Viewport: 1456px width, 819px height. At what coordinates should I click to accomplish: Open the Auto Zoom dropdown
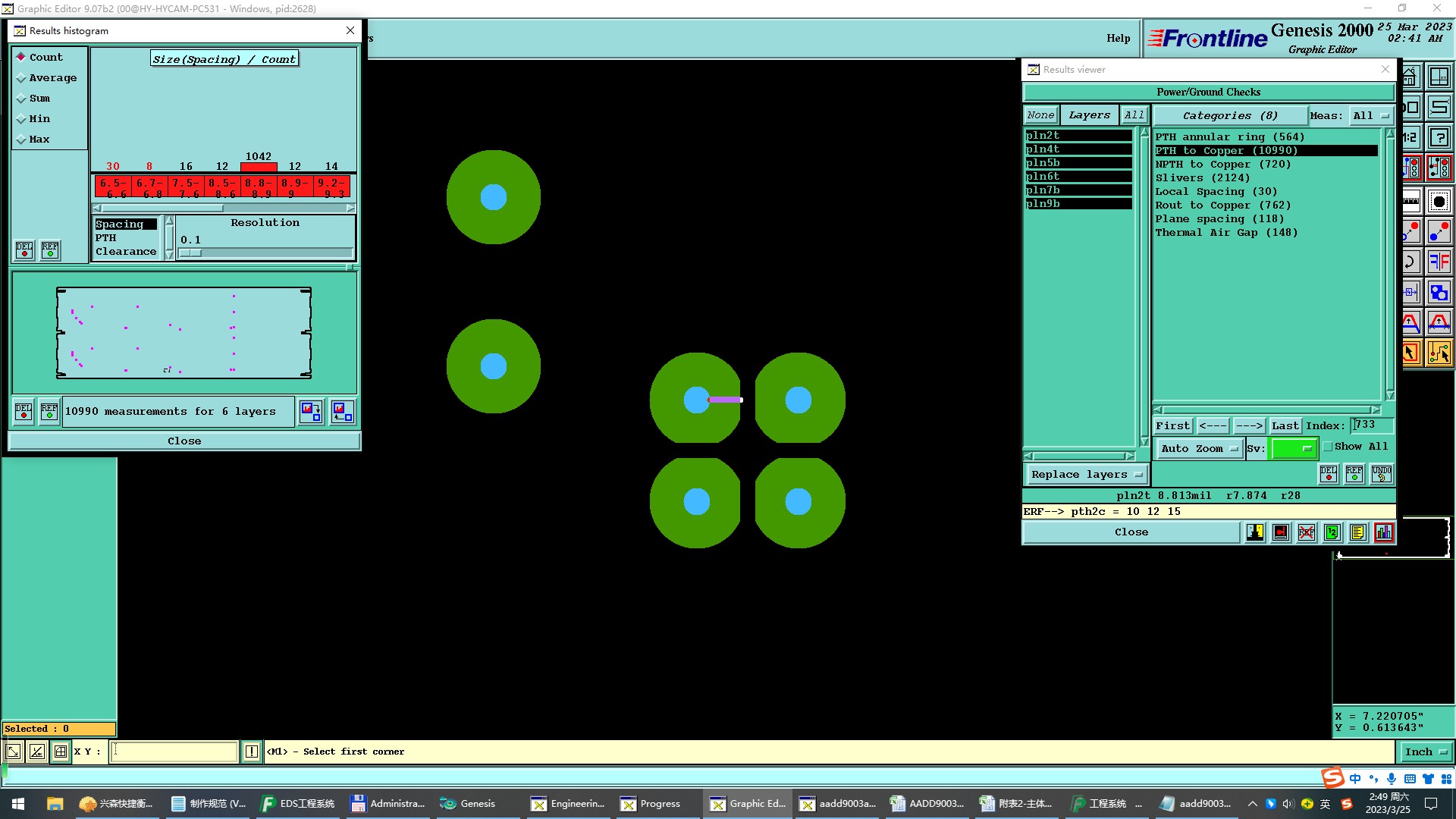point(1200,449)
